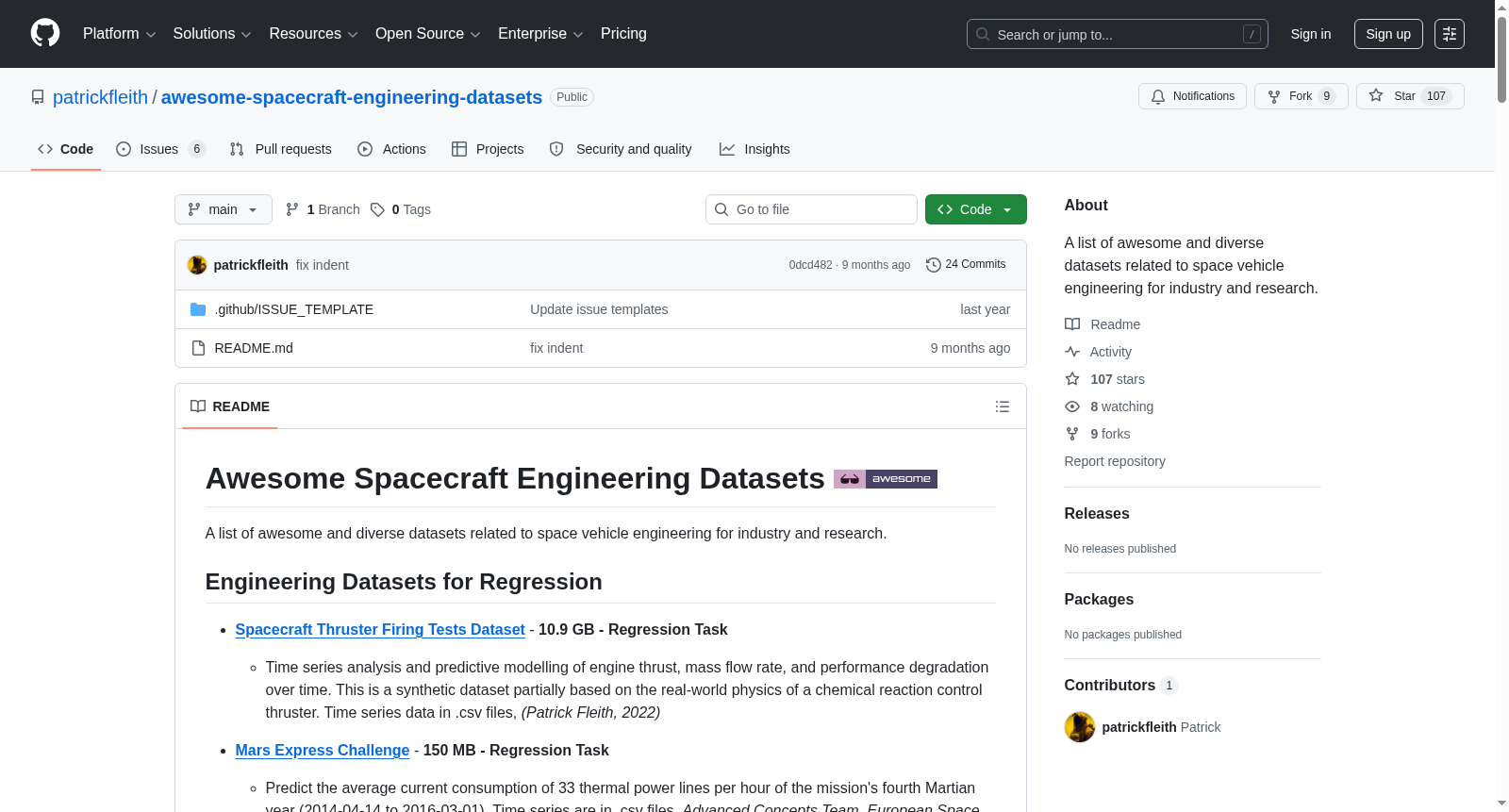This screenshot has width=1509, height=812.
Task: Switch to Security and quality tab
Action: (621, 149)
